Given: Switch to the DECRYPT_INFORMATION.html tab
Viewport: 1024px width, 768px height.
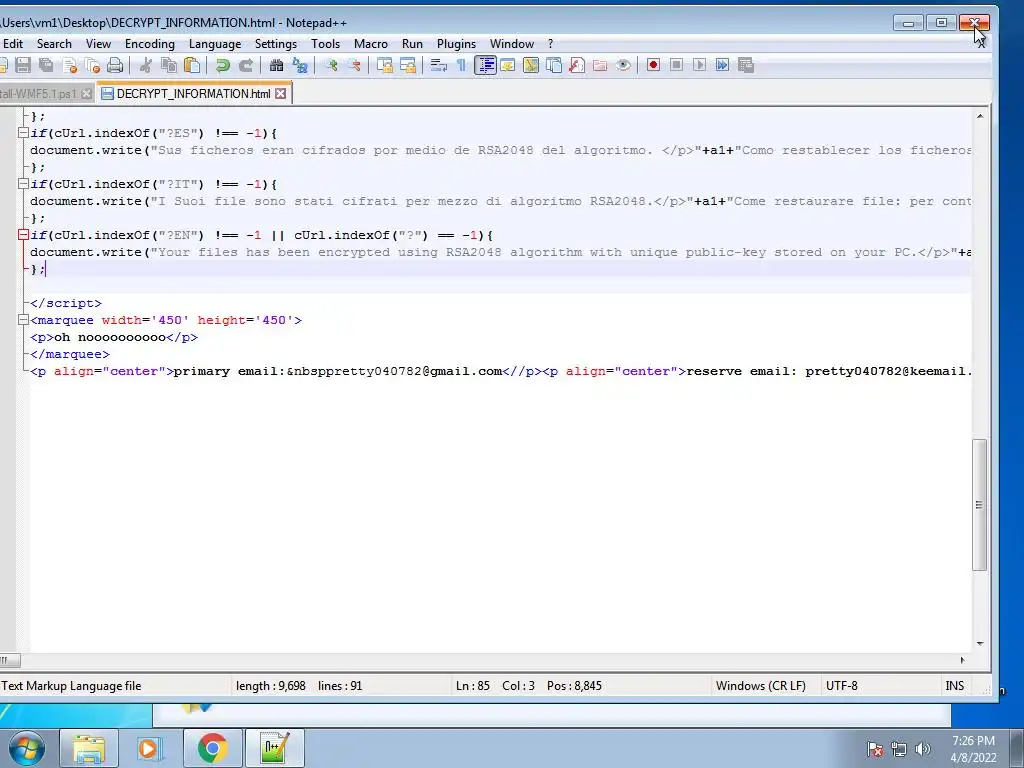Looking at the screenshot, I should click(193, 93).
